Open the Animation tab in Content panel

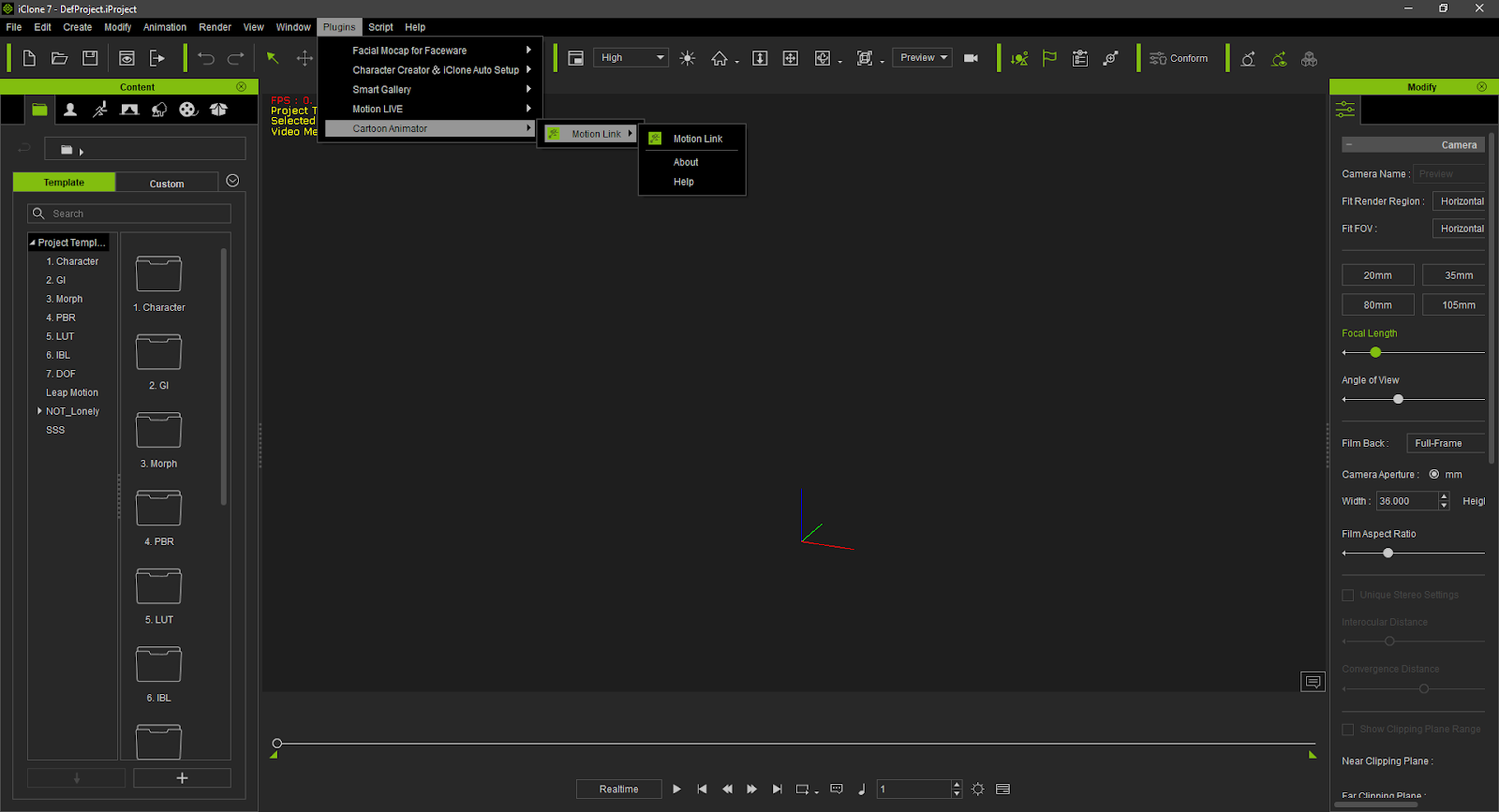pos(100,110)
